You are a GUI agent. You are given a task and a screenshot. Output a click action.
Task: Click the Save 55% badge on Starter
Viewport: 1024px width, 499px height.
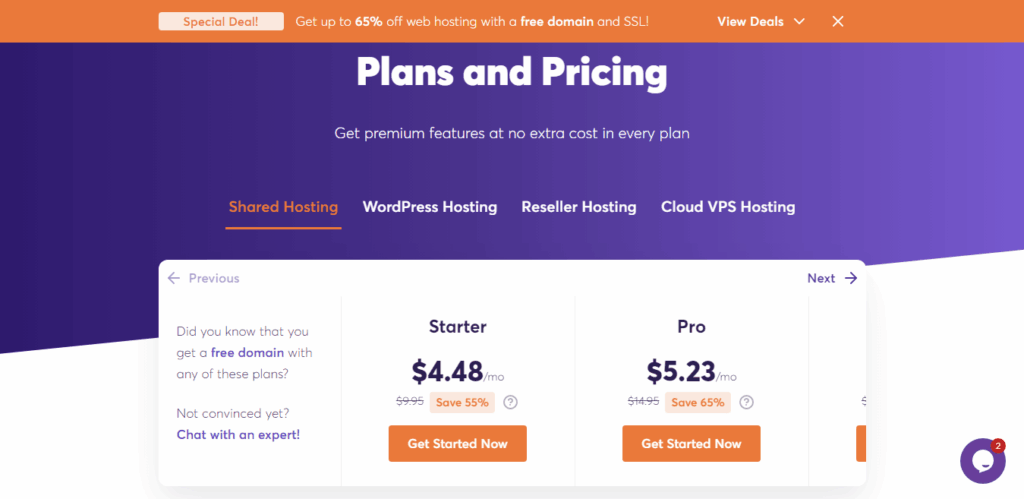coord(462,402)
